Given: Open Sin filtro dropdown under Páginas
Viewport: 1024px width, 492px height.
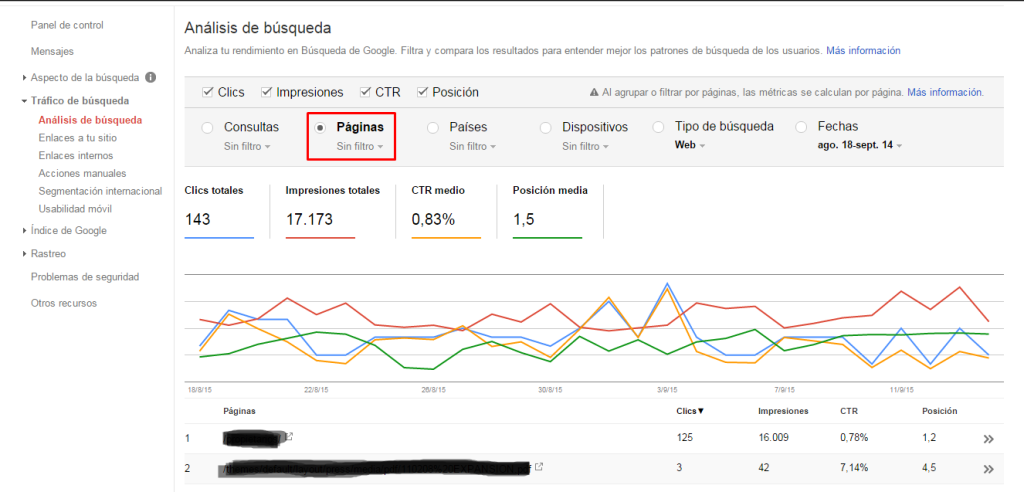Looking at the screenshot, I should (360, 146).
